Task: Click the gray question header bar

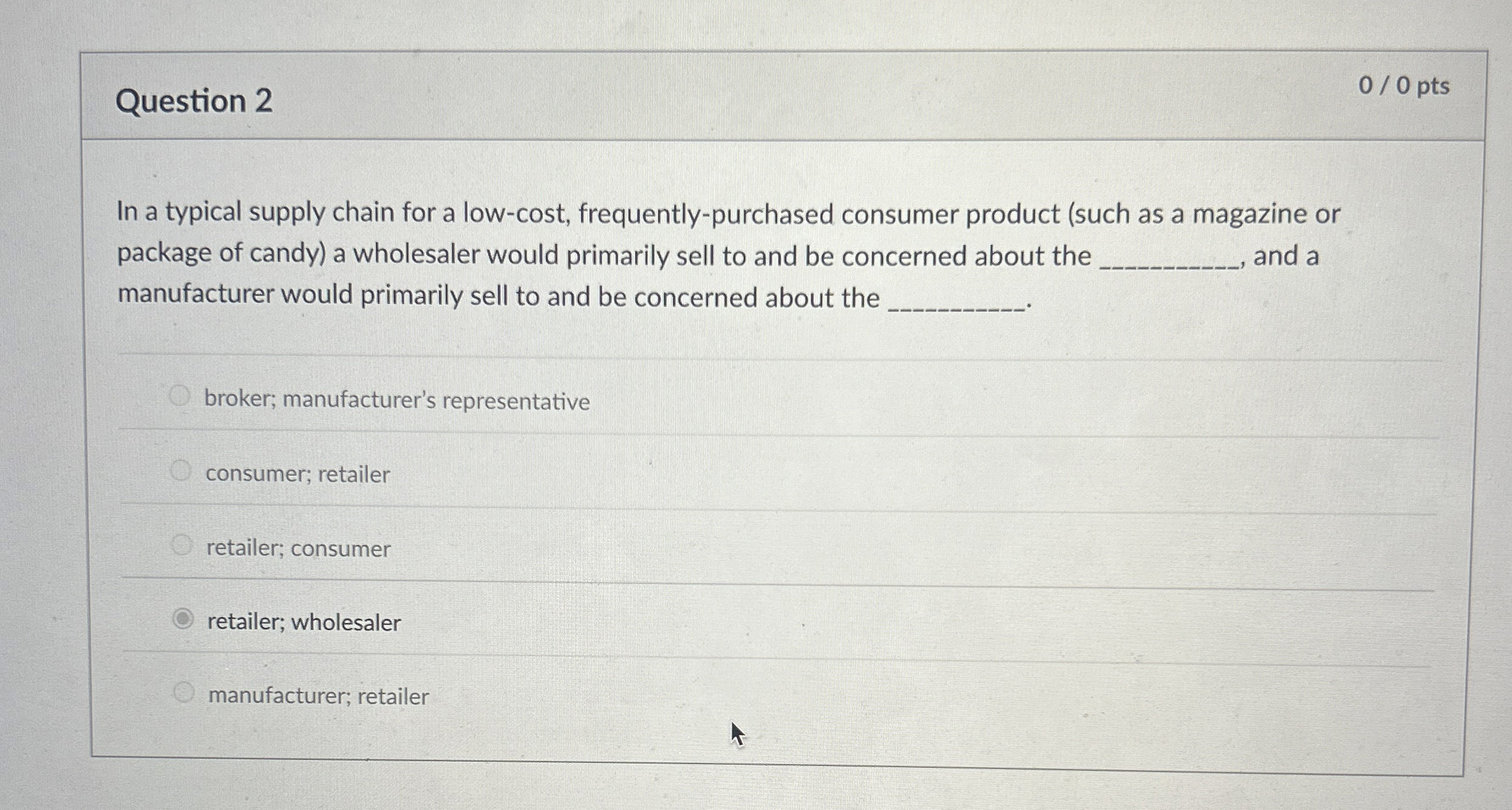Action: [x=733, y=98]
